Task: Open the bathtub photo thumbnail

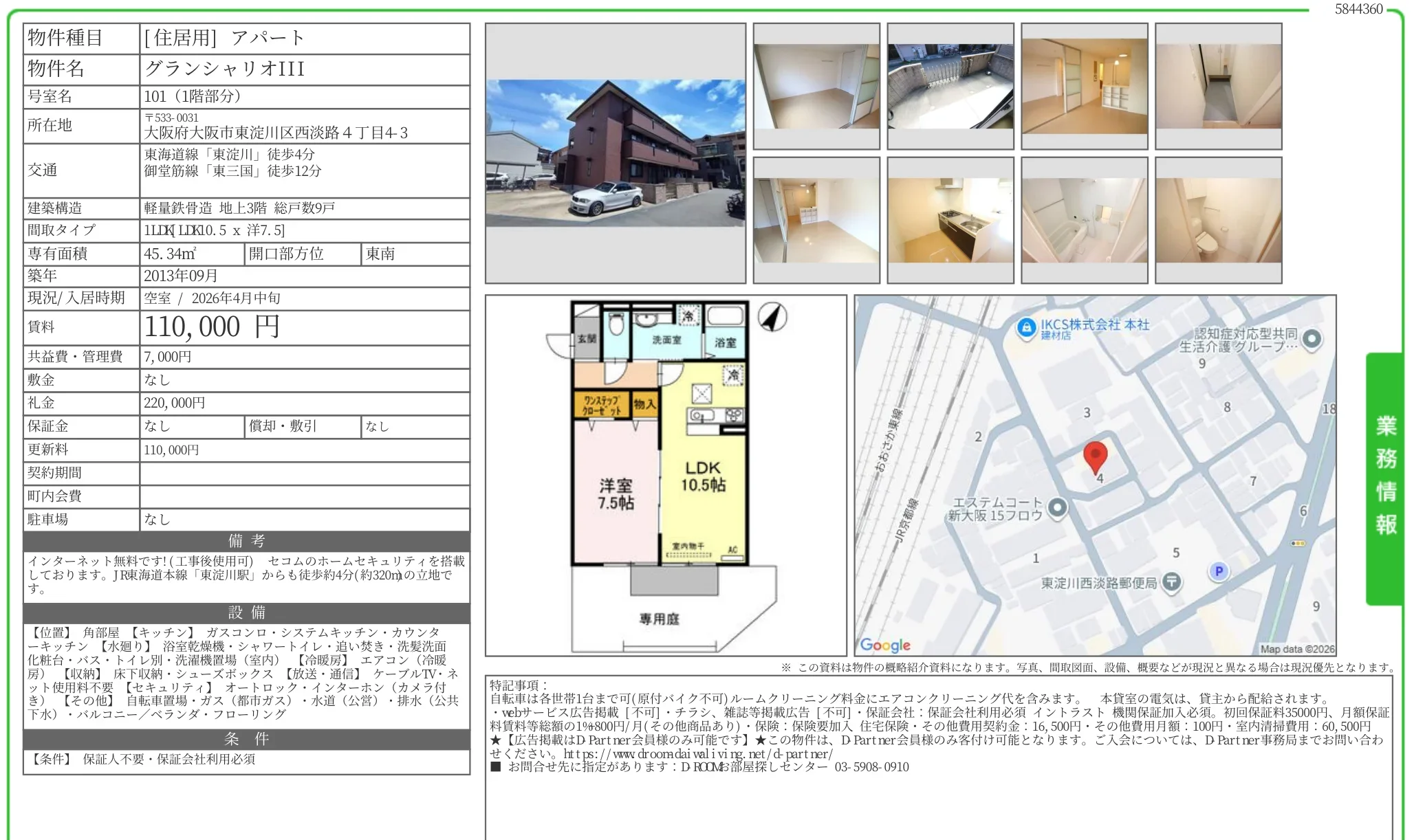Action: 1084,221
